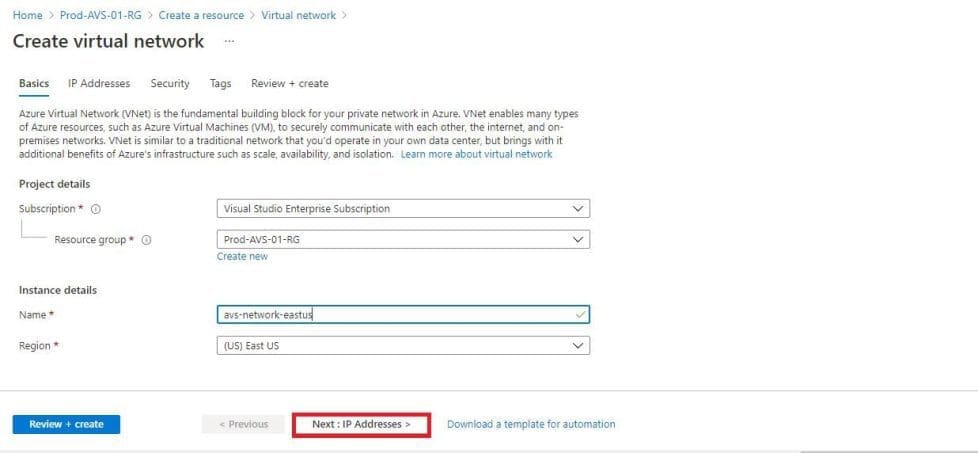Viewport: 978px width, 453px height.
Task: Open Learn more about virtual network link
Action: click(476, 155)
